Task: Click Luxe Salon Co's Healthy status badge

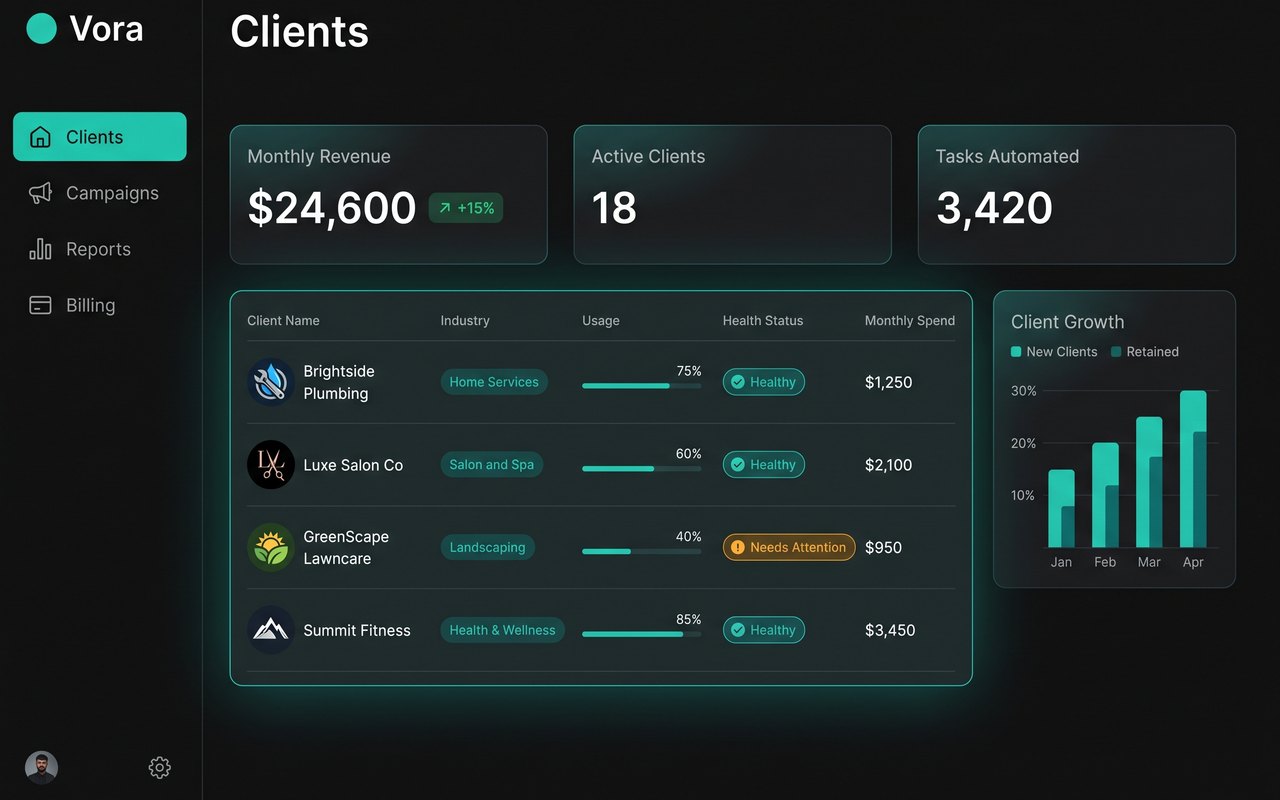Action: [x=764, y=464]
